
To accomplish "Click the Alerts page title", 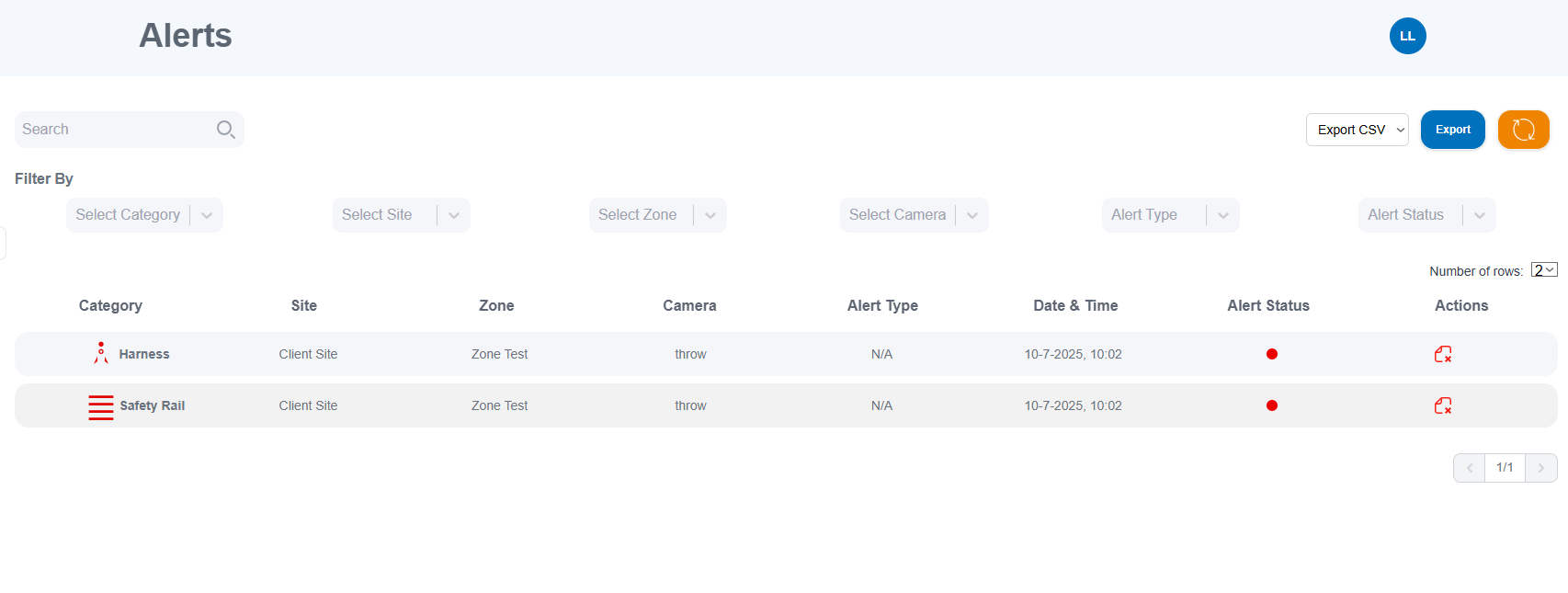I will tap(186, 36).
